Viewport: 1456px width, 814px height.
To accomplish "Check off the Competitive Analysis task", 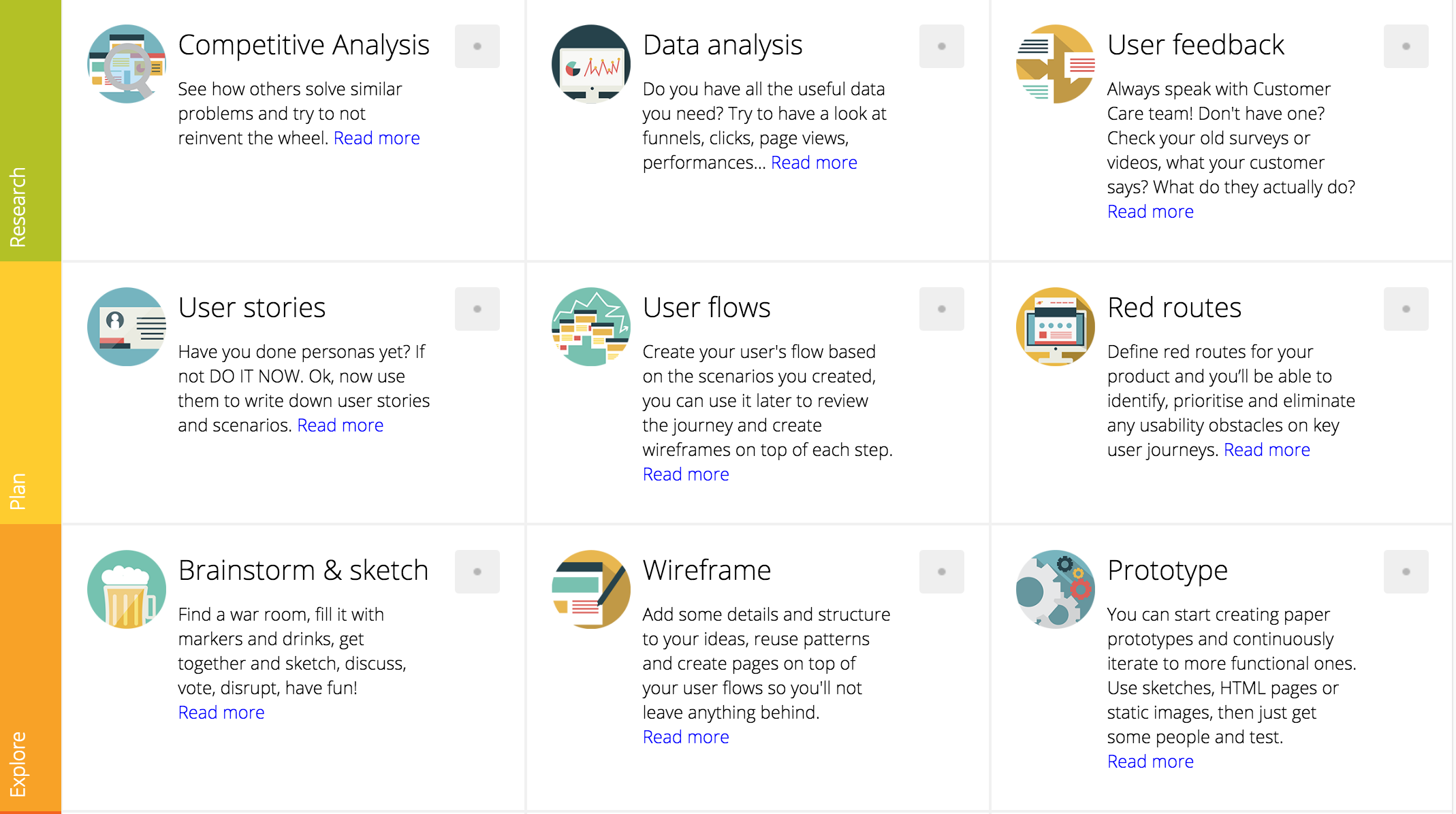I will point(477,46).
